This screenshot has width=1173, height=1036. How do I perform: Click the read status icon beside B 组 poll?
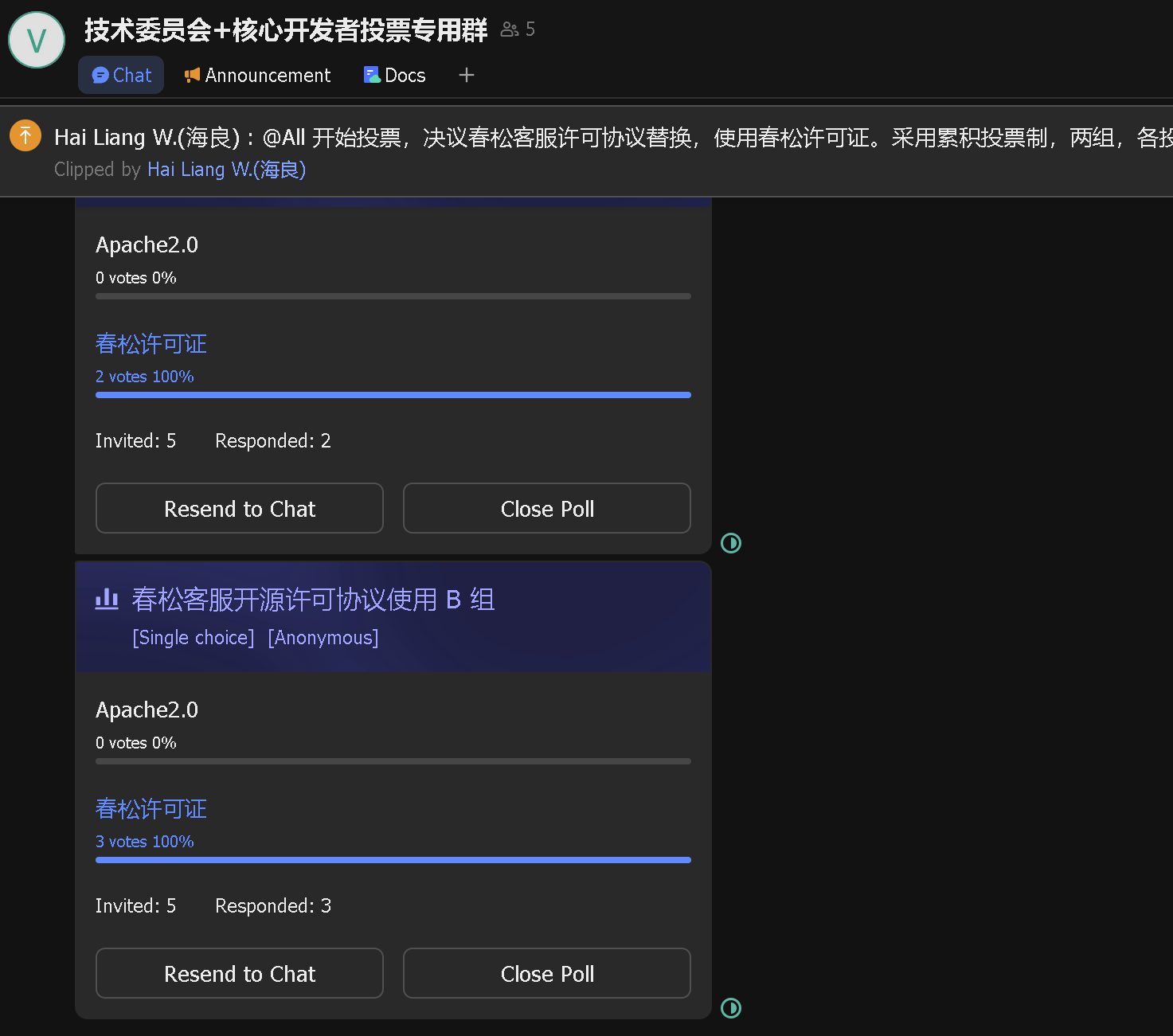pyautogui.click(x=730, y=1008)
